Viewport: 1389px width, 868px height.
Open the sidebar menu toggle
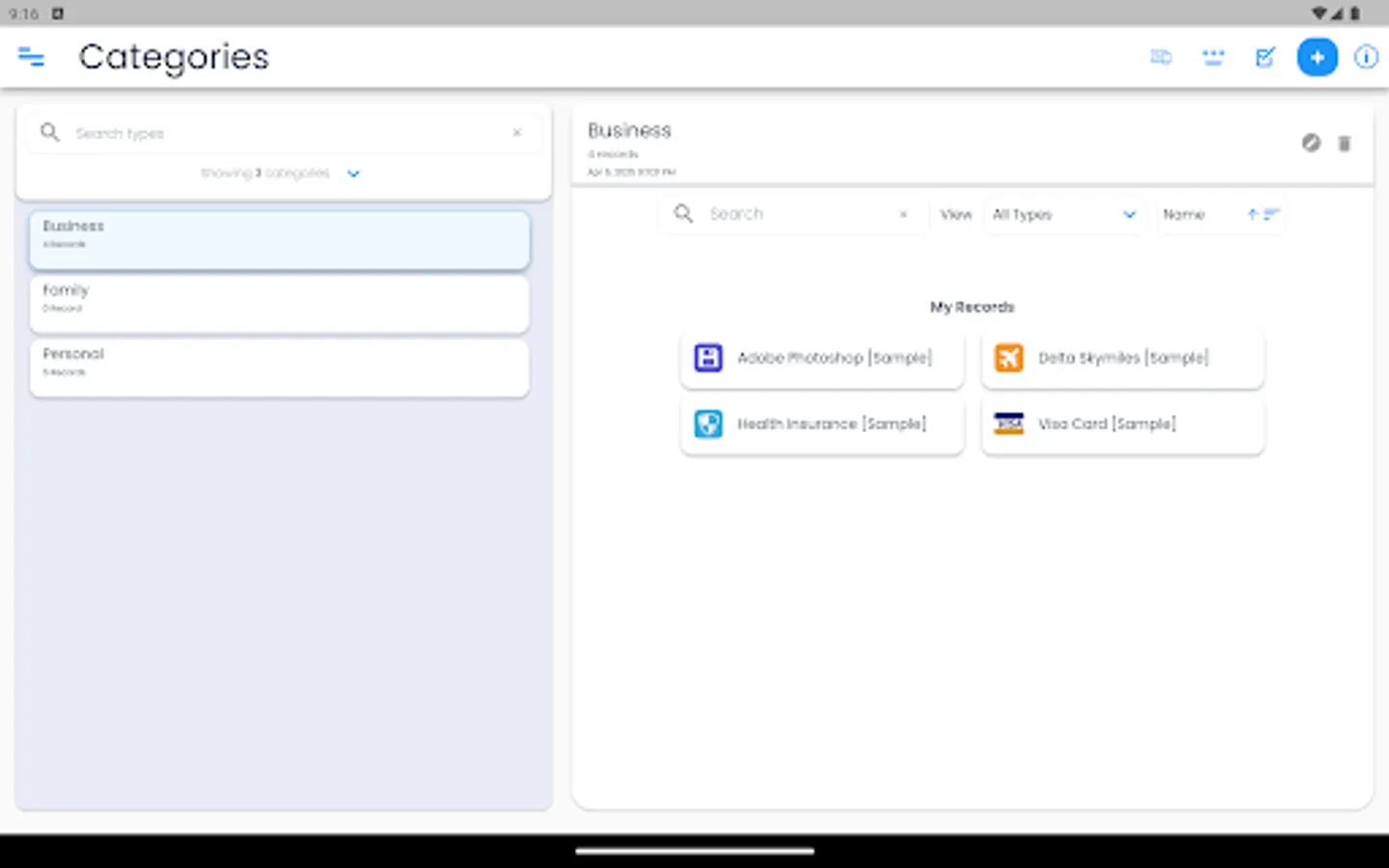coord(32,57)
